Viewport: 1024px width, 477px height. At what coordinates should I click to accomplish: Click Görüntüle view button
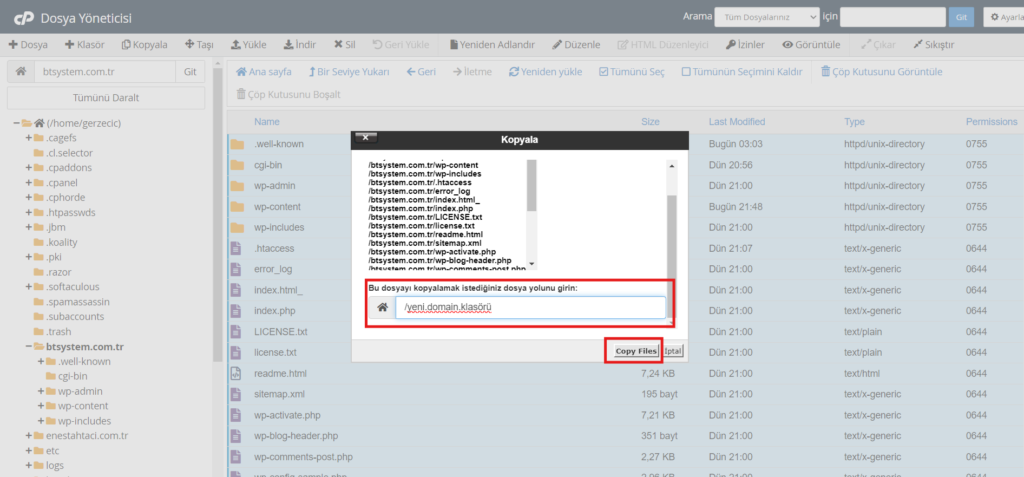coord(812,44)
